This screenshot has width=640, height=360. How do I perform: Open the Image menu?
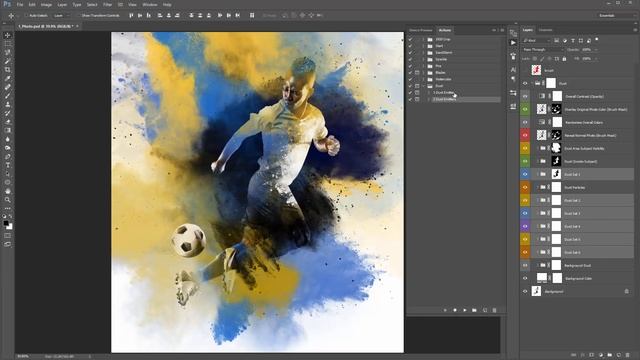pyautogui.click(x=46, y=4)
